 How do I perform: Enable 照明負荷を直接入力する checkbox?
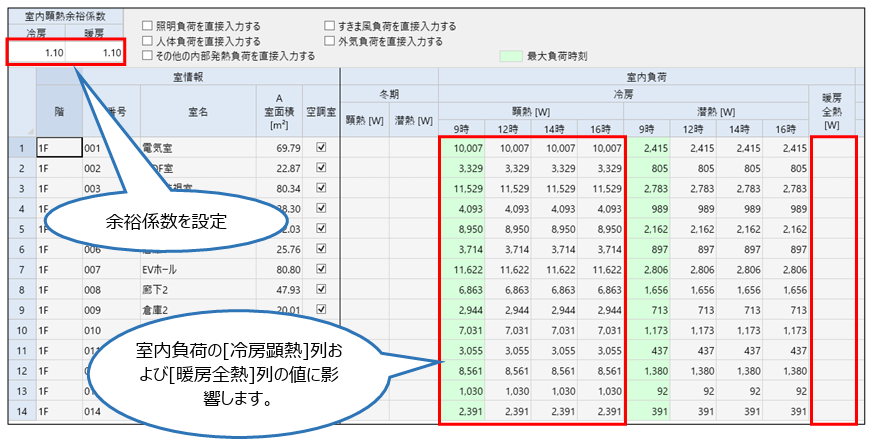148,27
